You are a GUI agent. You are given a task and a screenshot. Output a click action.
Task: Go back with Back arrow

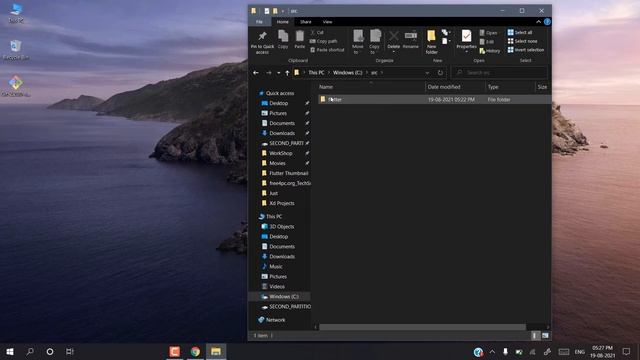(256, 73)
